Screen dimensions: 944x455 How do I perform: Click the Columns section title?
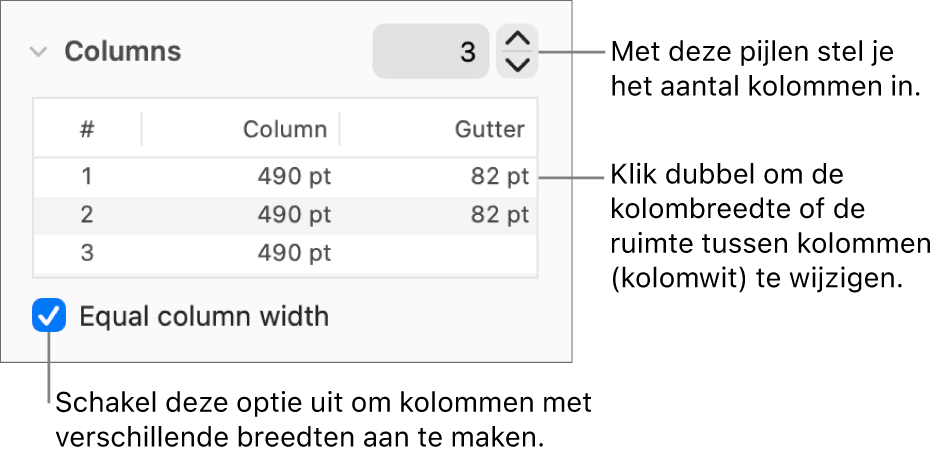(x=123, y=52)
